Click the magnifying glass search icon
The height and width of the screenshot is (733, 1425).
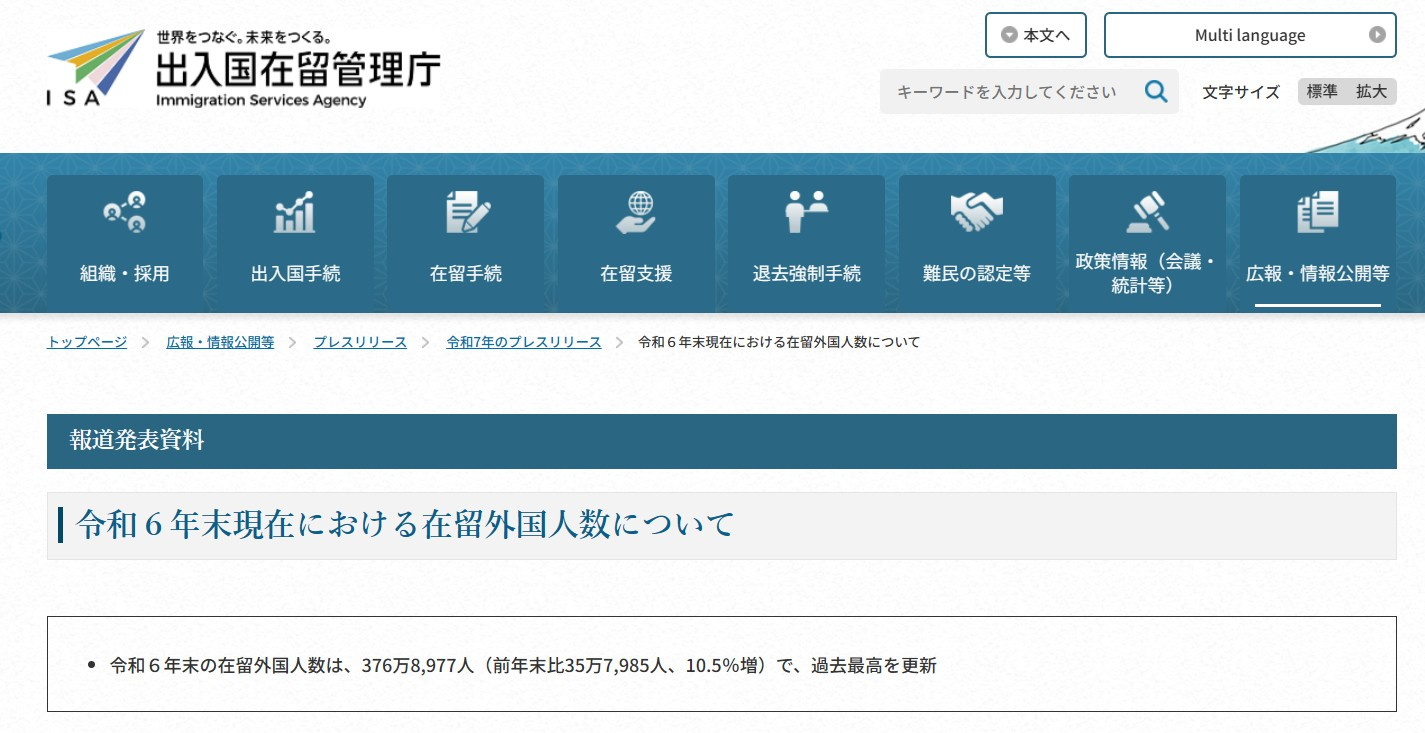[1156, 92]
